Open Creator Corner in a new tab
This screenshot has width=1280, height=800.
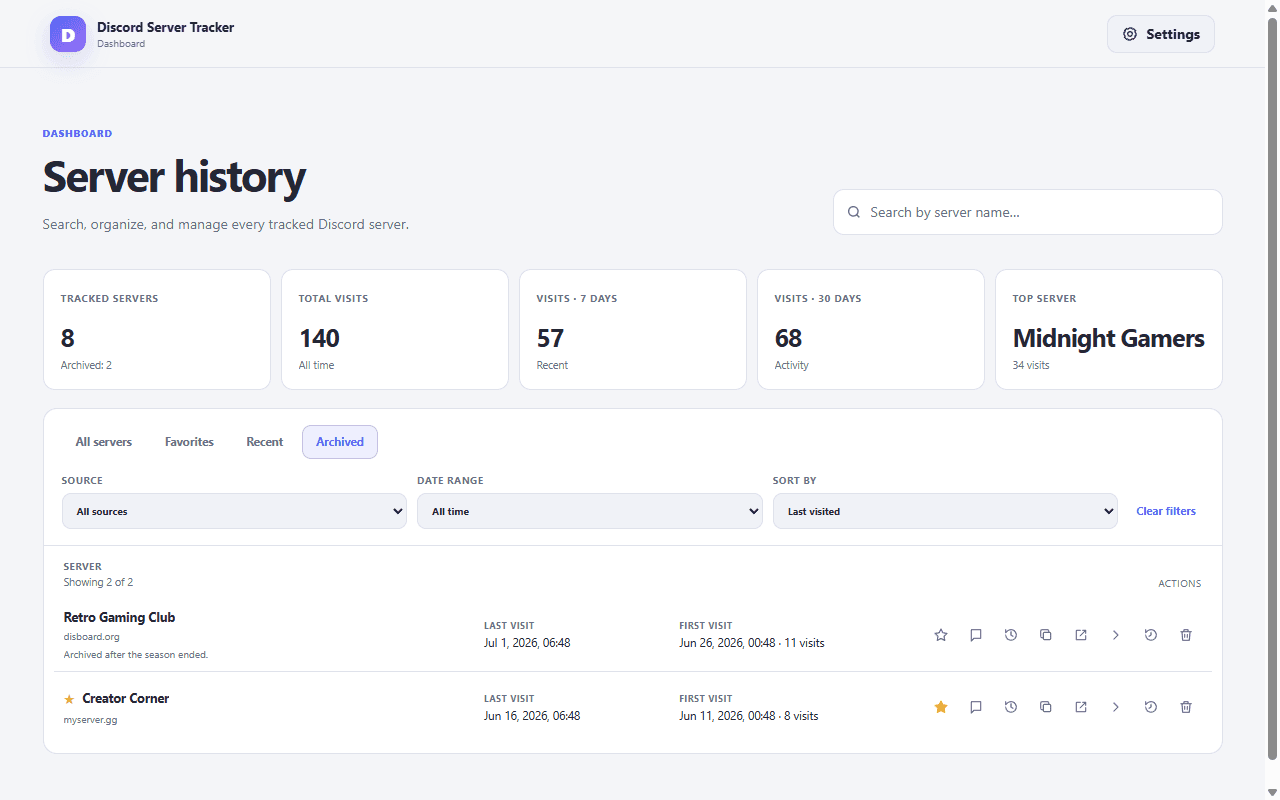pos(1081,707)
